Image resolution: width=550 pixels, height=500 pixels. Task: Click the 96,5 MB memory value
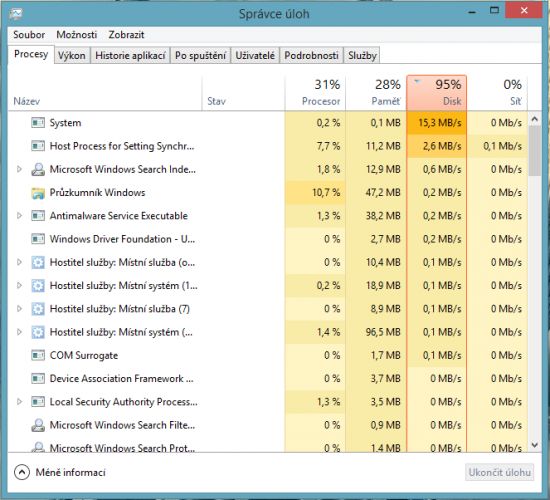(383, 332)
